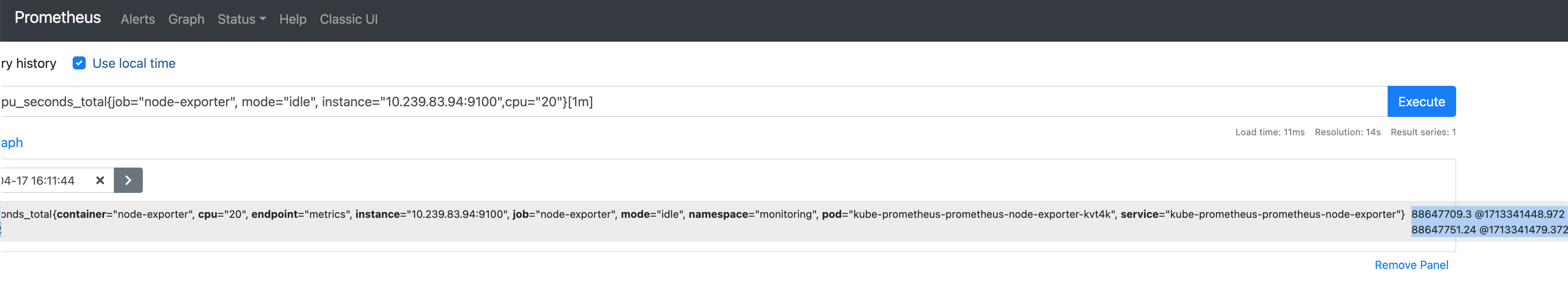Click the sample value 88647751.24

(1443, 230)
